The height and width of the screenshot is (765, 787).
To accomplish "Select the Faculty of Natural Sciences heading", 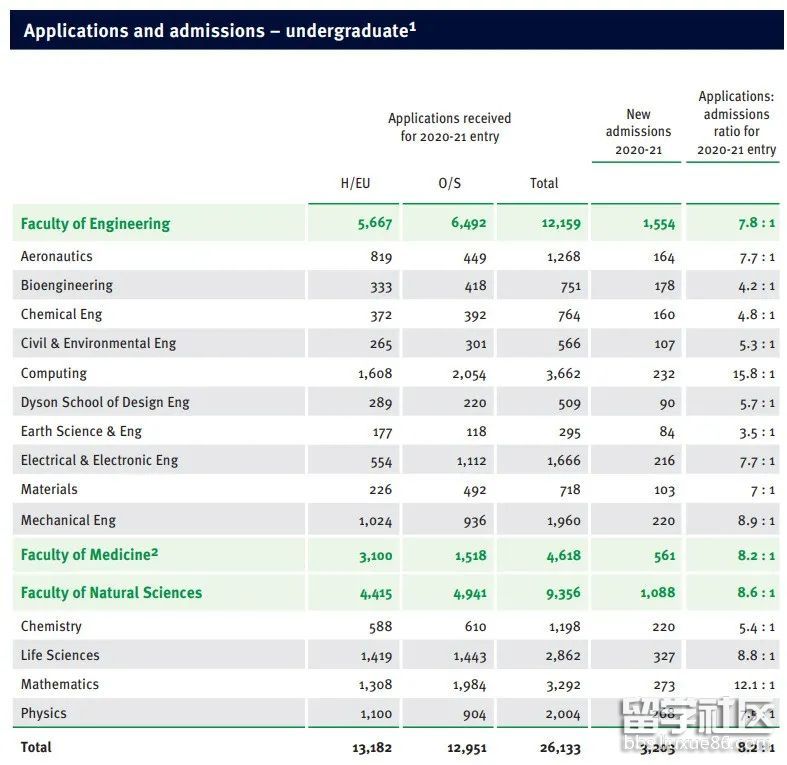I will pyautogui.click(x=111, y=593).
